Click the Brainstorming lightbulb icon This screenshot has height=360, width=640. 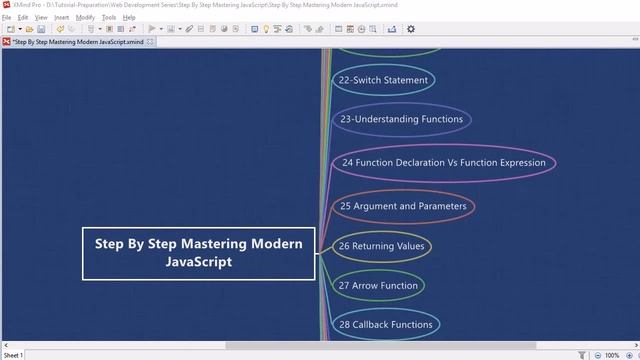point(266,29)
